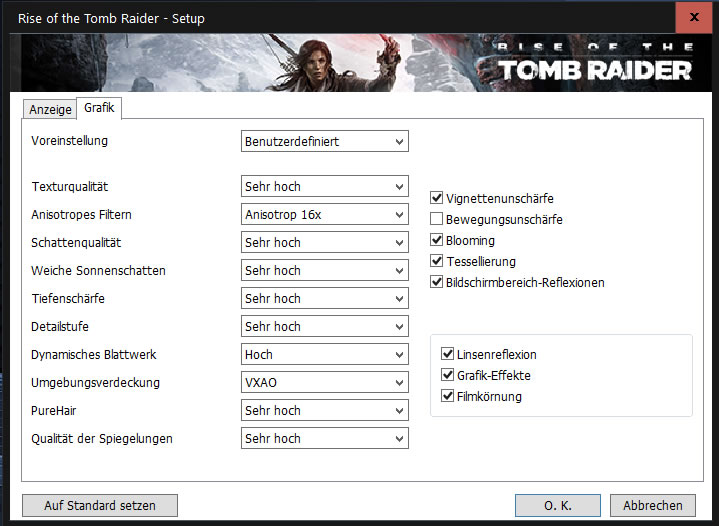Disable the Vignettenunschärfe checkbox

pyautogui.click(x=436, y=198)
